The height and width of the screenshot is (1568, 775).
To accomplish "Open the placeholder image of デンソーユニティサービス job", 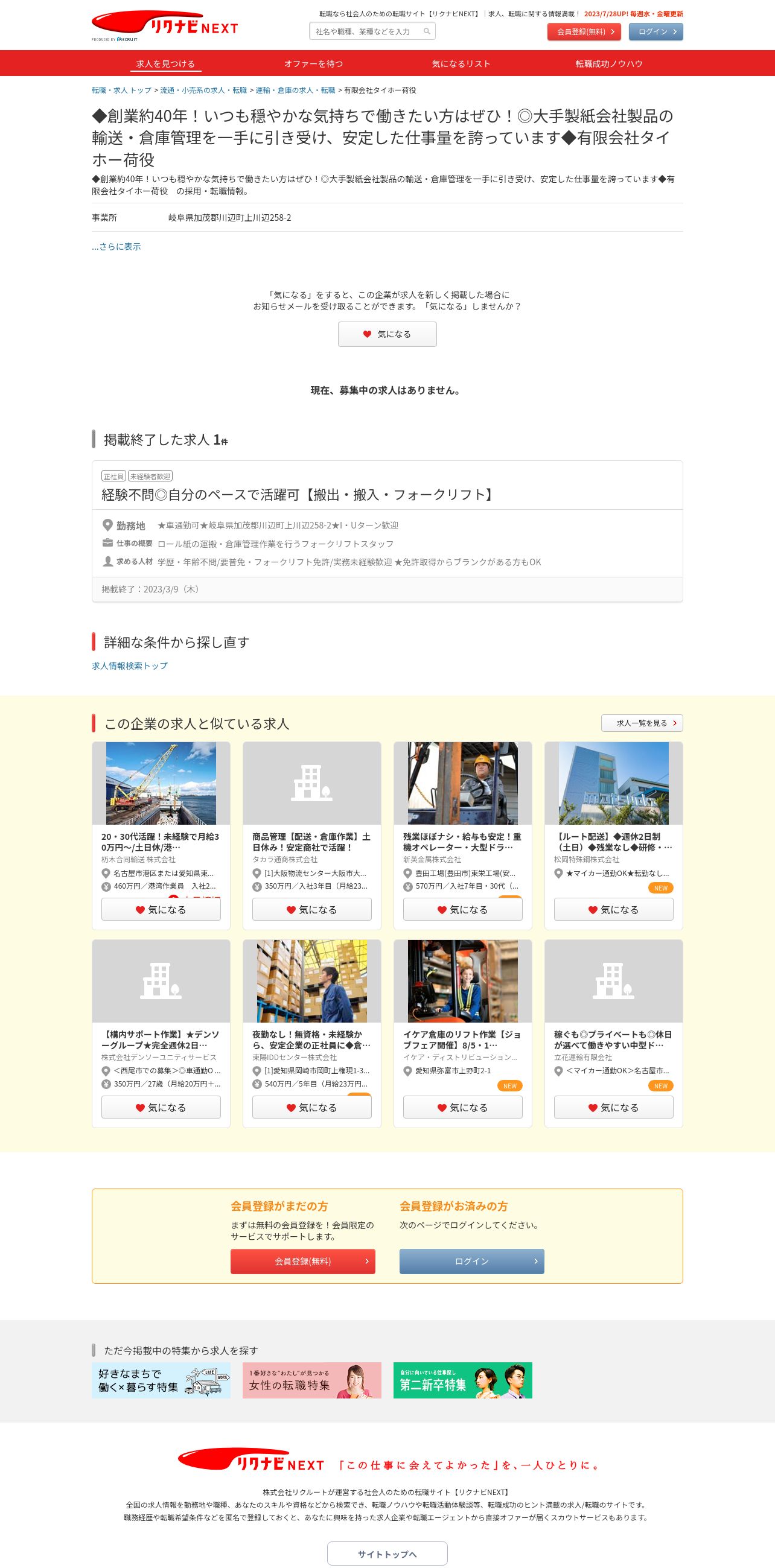I will [161, 981].
